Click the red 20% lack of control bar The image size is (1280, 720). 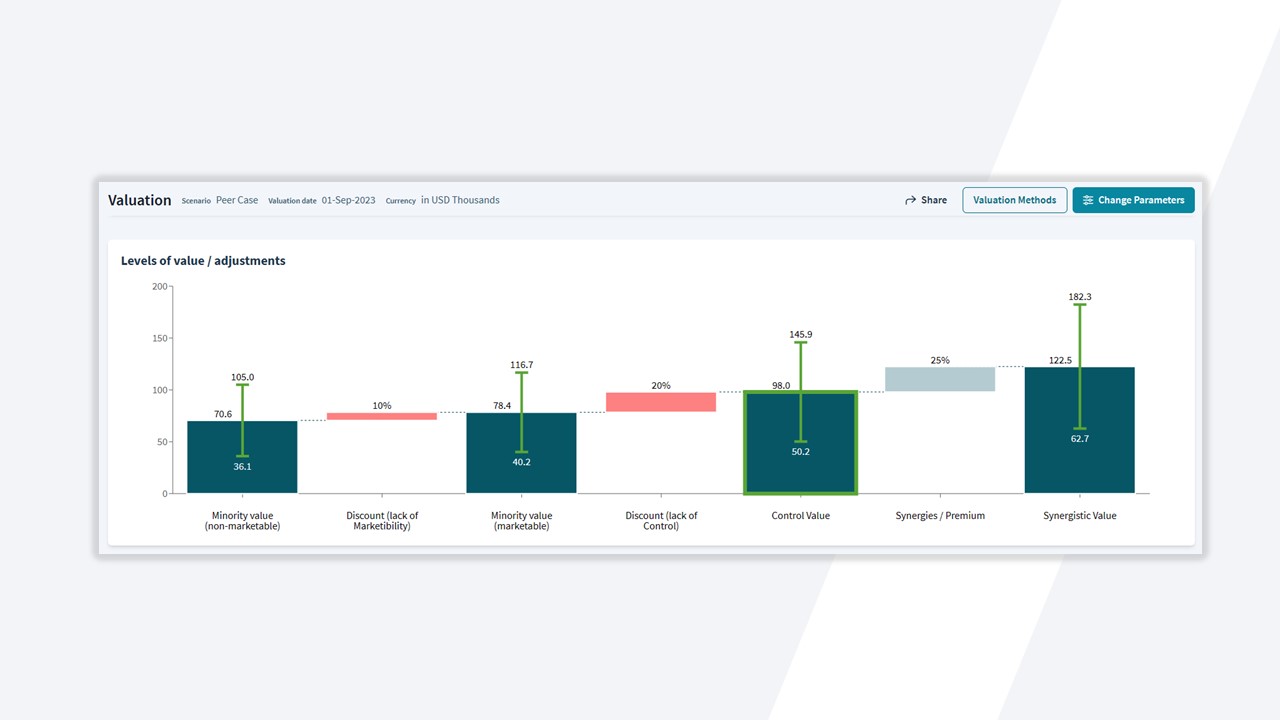(x=661, y=402)
